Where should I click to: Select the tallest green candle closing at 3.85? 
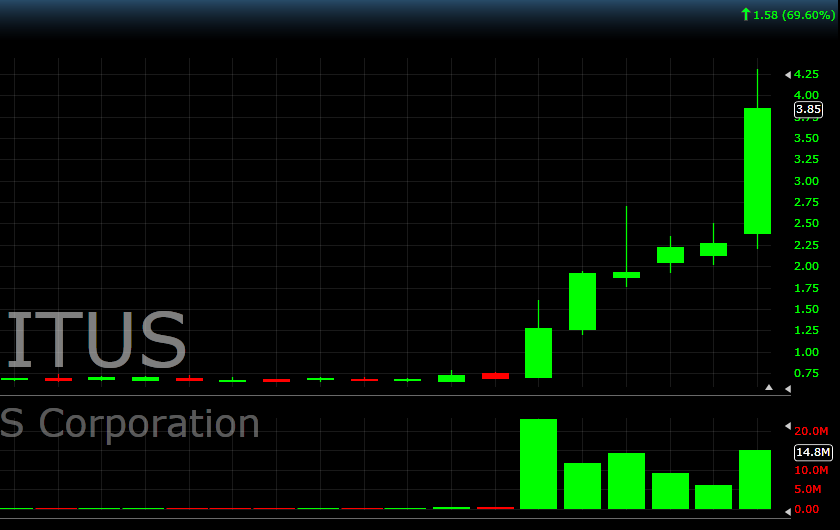(x=758, y=171)
